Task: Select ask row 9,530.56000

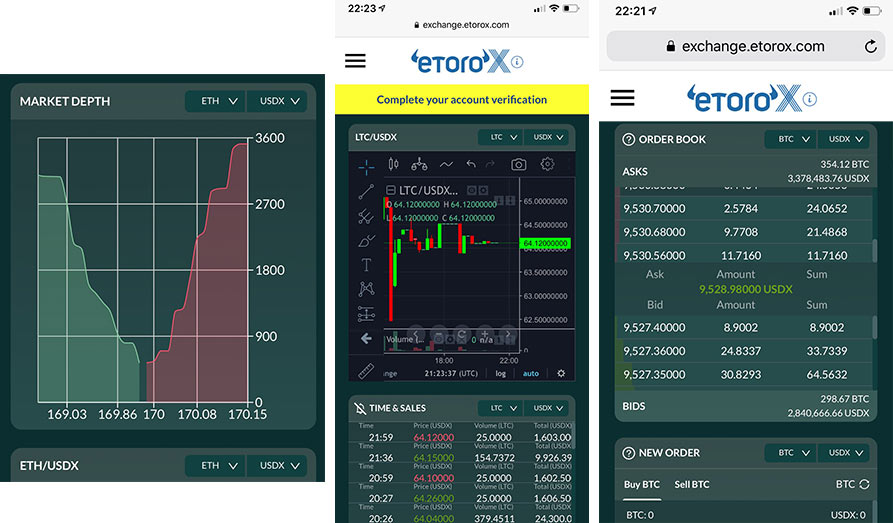Action: coord(744,255)
